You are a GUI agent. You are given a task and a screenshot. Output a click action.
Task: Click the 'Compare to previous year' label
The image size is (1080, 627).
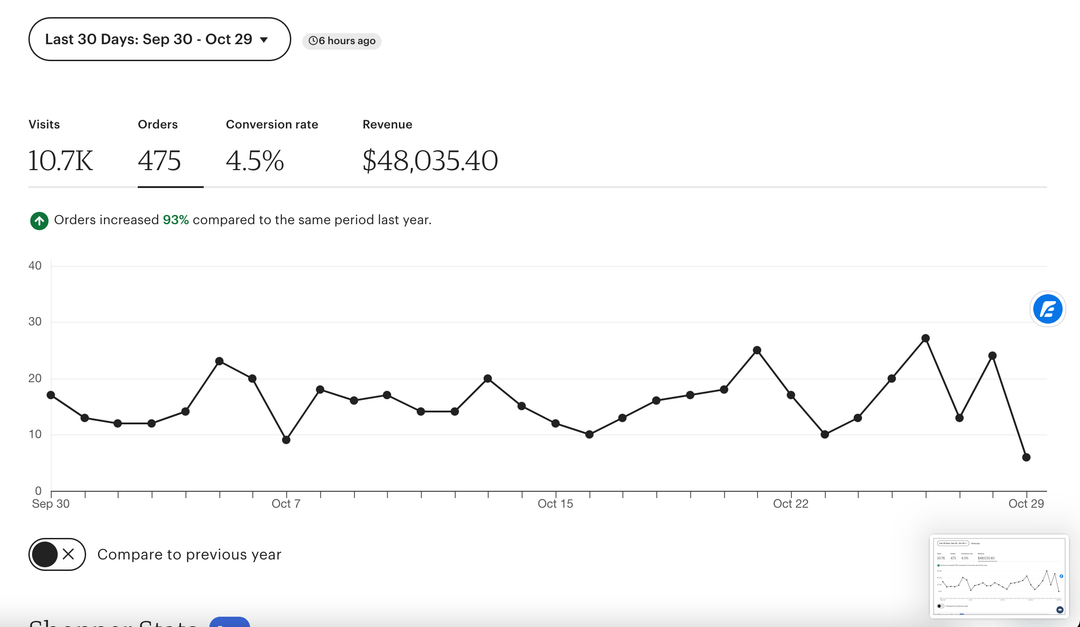189,554
